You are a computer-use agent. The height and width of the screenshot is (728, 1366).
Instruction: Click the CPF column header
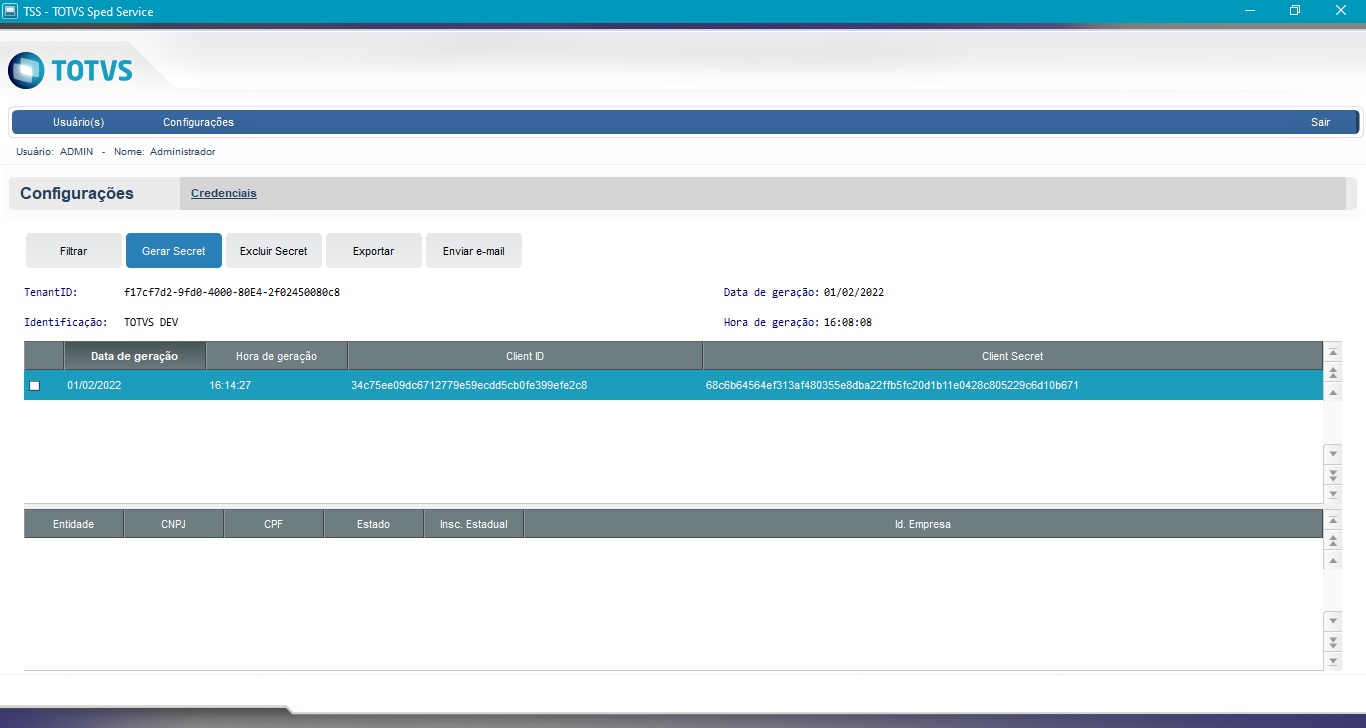click(274, 524)
